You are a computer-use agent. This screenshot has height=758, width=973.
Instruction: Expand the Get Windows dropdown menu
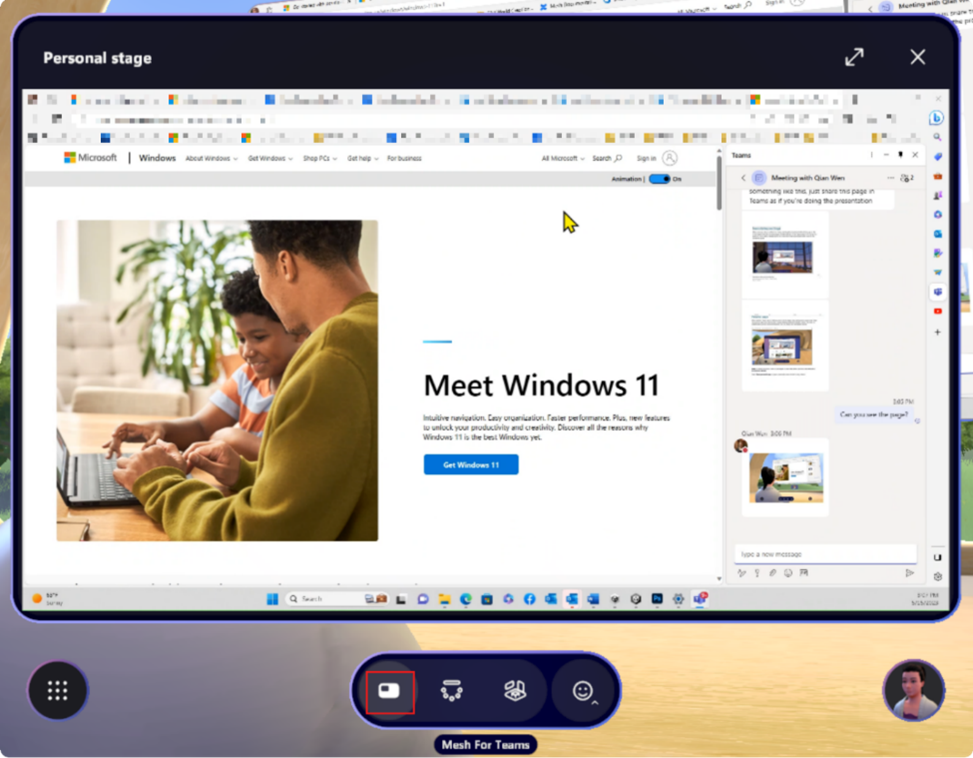270,158
